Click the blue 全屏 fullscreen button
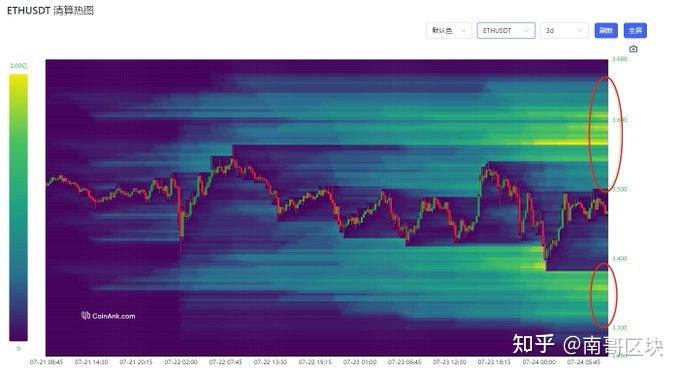680x374 pixels. [x=635, y=30]
